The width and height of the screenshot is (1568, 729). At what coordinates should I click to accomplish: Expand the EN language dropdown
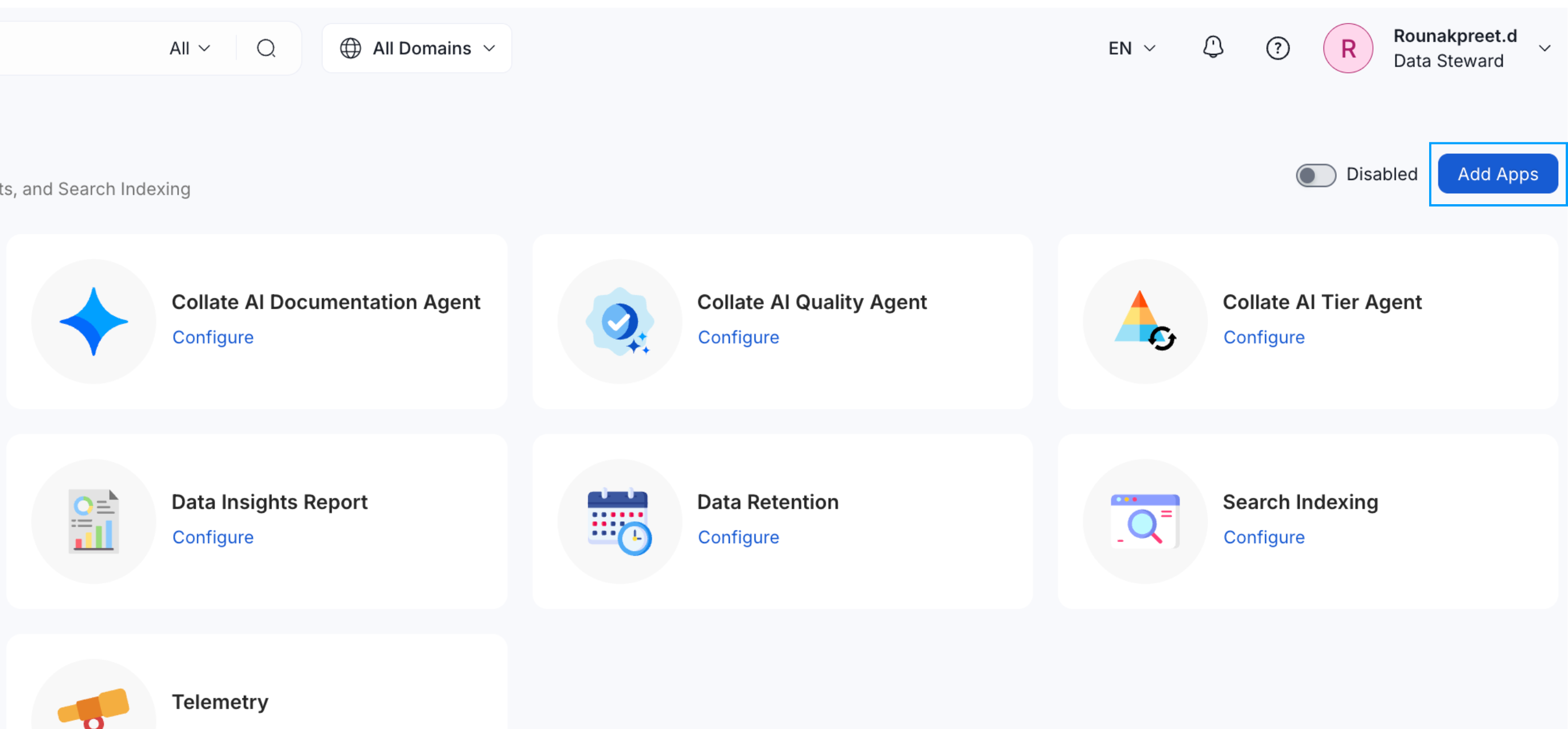click(1130, 48)
